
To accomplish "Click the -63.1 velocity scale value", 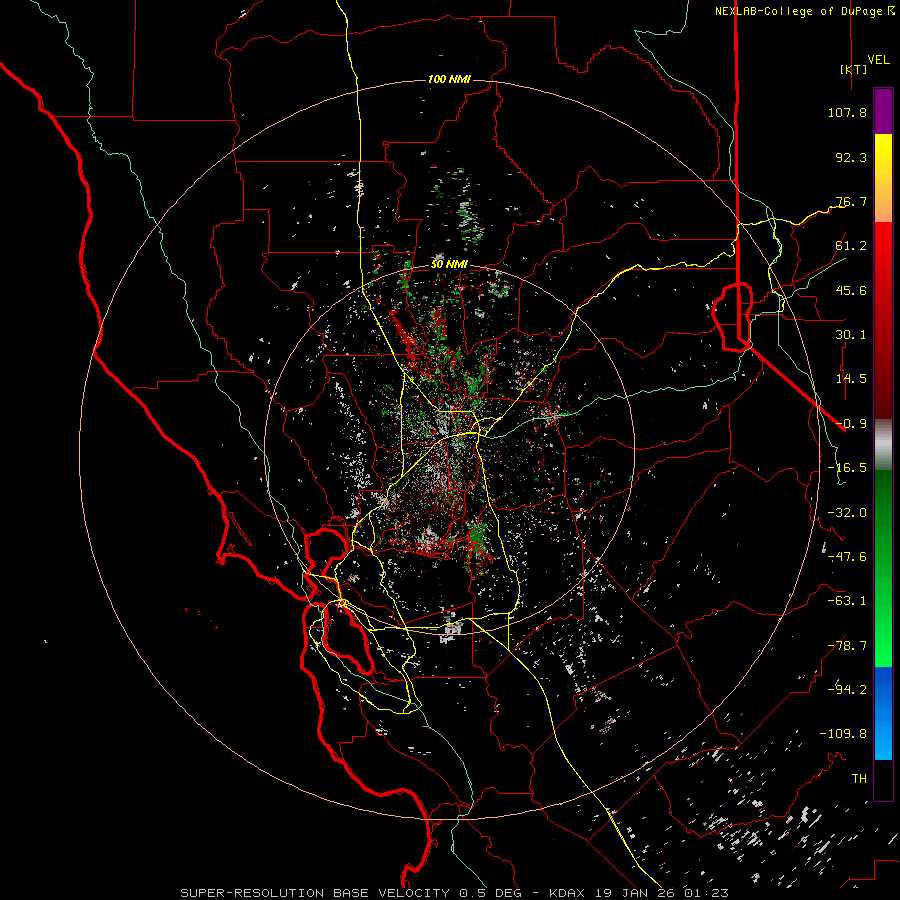I will pos(847,601).
